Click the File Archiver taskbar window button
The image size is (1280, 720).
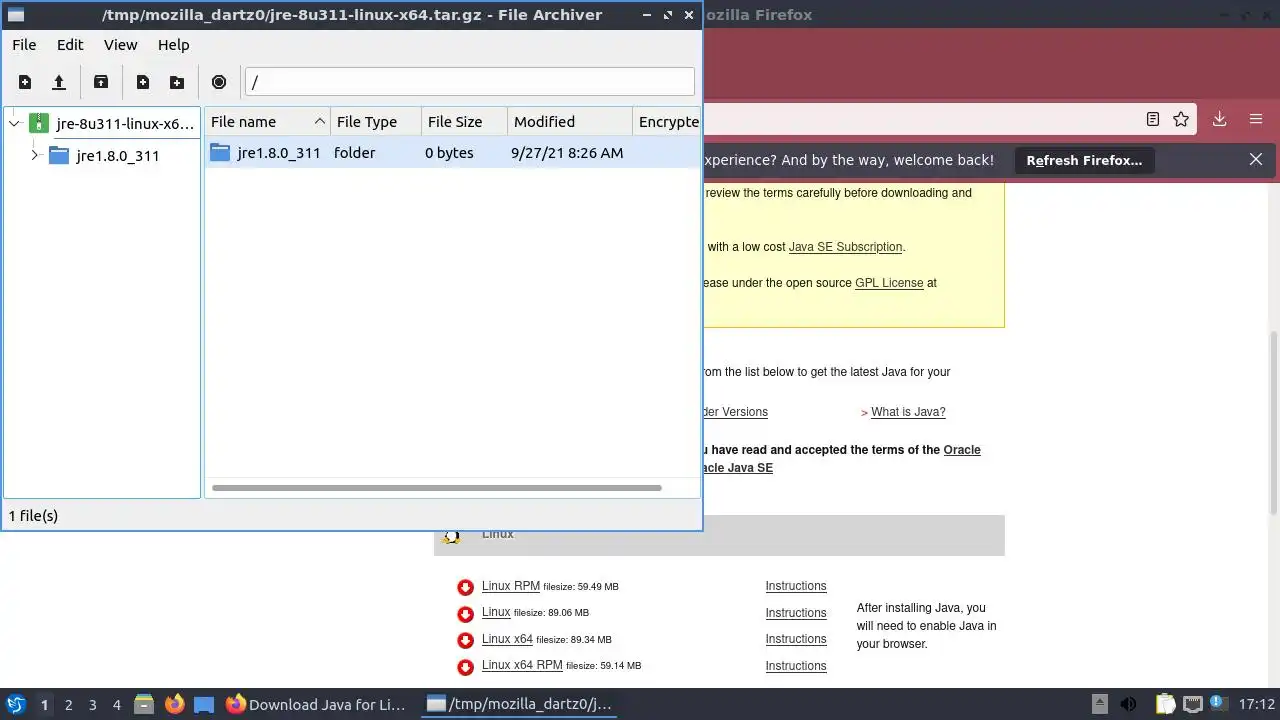click(x=519, y=704)
